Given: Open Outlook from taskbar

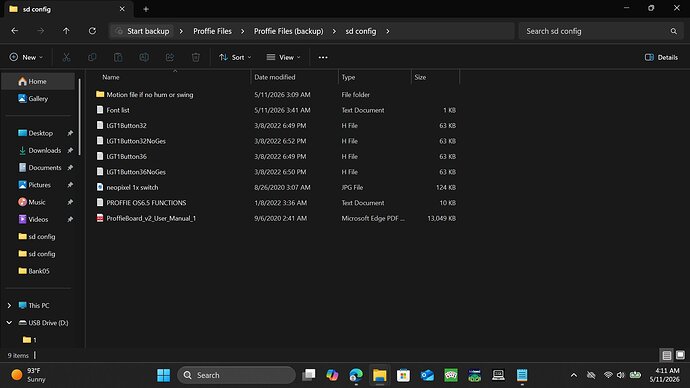Looking at the screenshot, I should [427, 375].
